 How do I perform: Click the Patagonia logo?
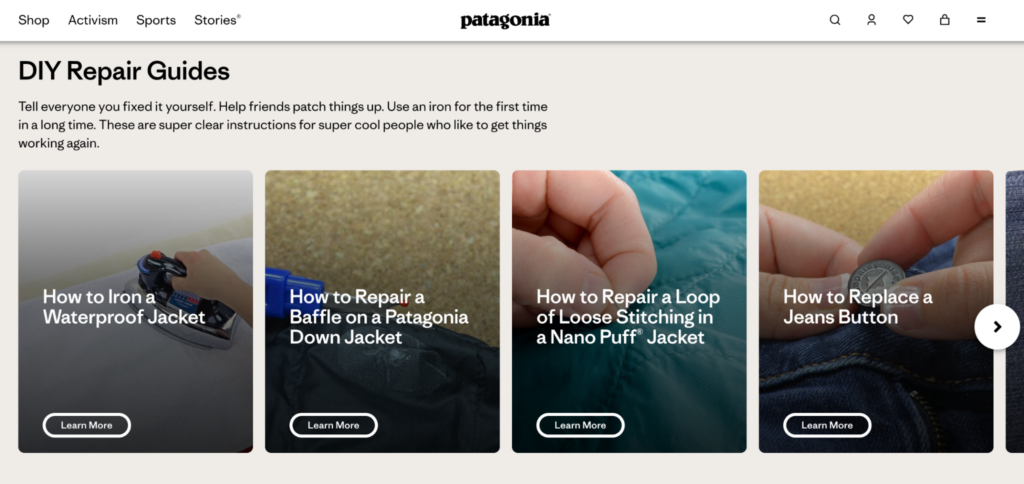coord(505,20)
